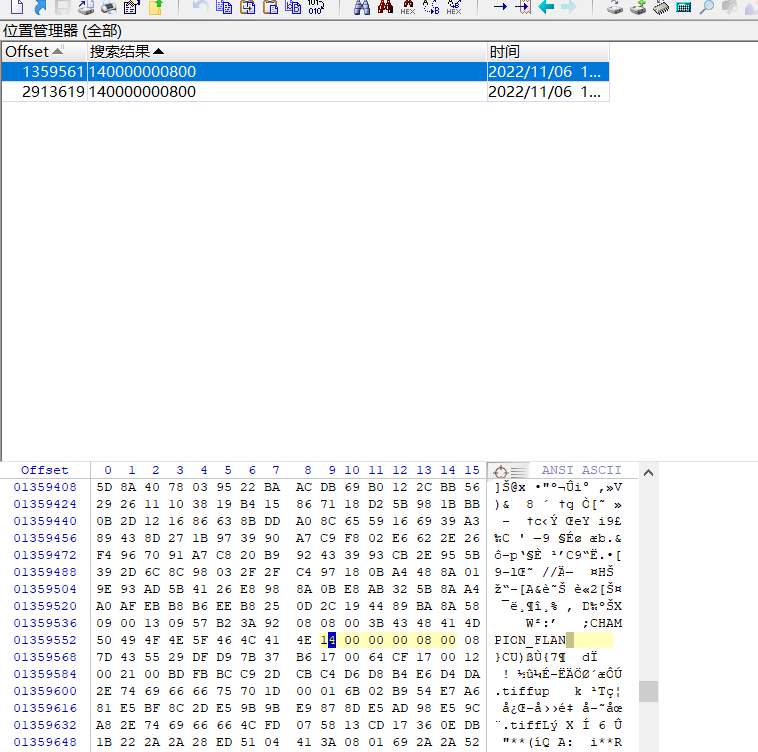Click the Open Disk drive icon
Viewport: 758px width, 752px height.
615,7
